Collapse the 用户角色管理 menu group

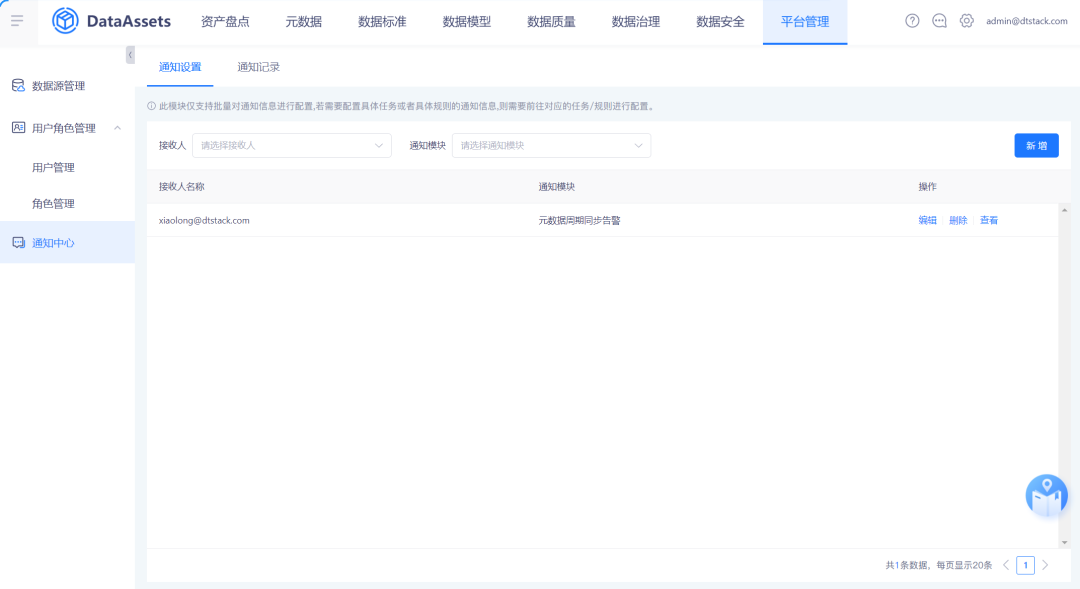pos(117,128)
